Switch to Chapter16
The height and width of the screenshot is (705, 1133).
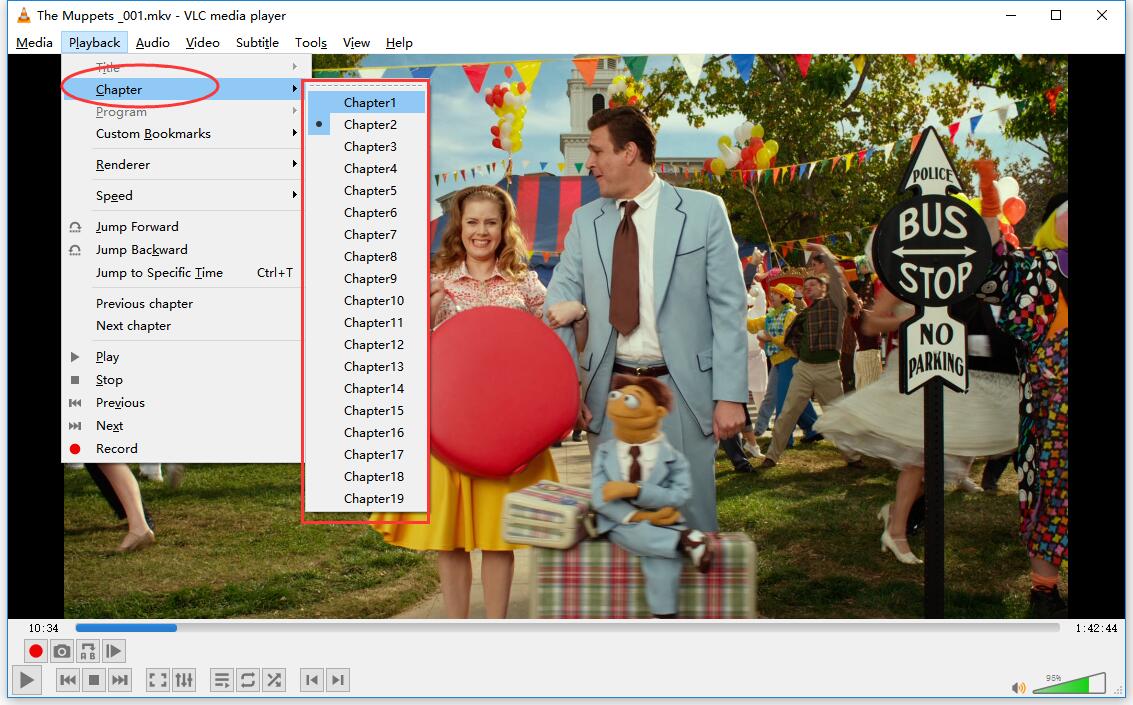coord(366,433)
